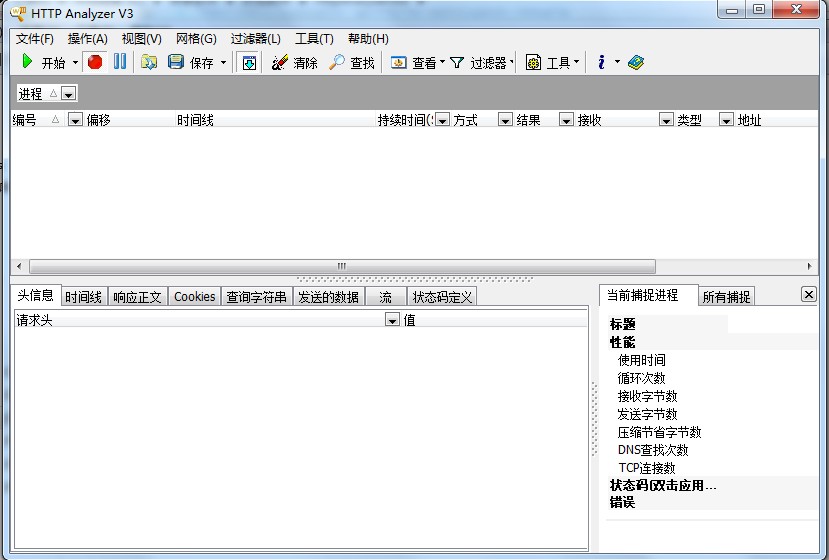Click the red Stop capture icon
The height and width of the screenshot is (560, 829).
(95, 62)
